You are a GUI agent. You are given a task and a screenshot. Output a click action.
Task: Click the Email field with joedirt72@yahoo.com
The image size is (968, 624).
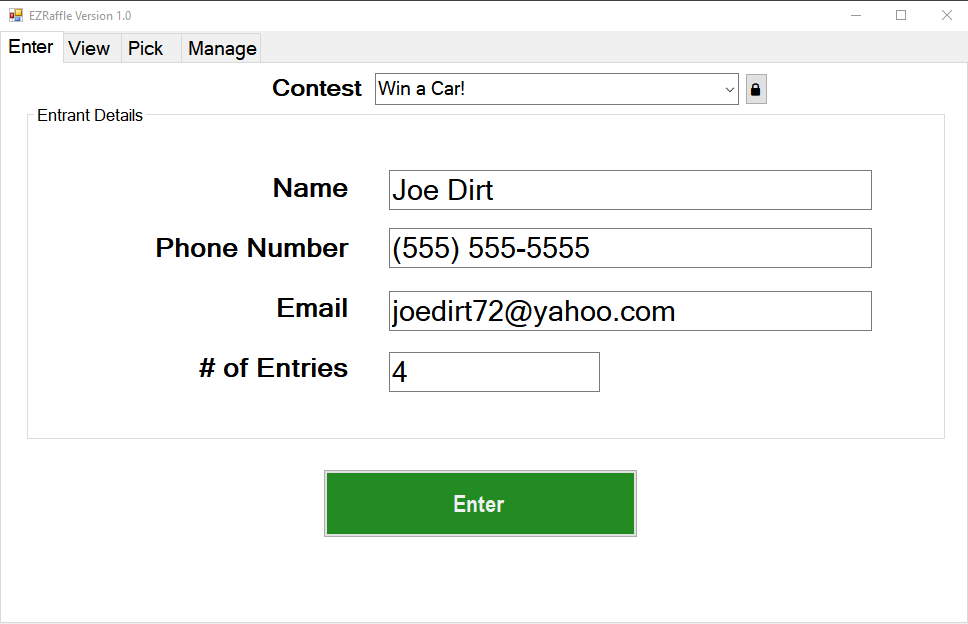pos(630,311)
